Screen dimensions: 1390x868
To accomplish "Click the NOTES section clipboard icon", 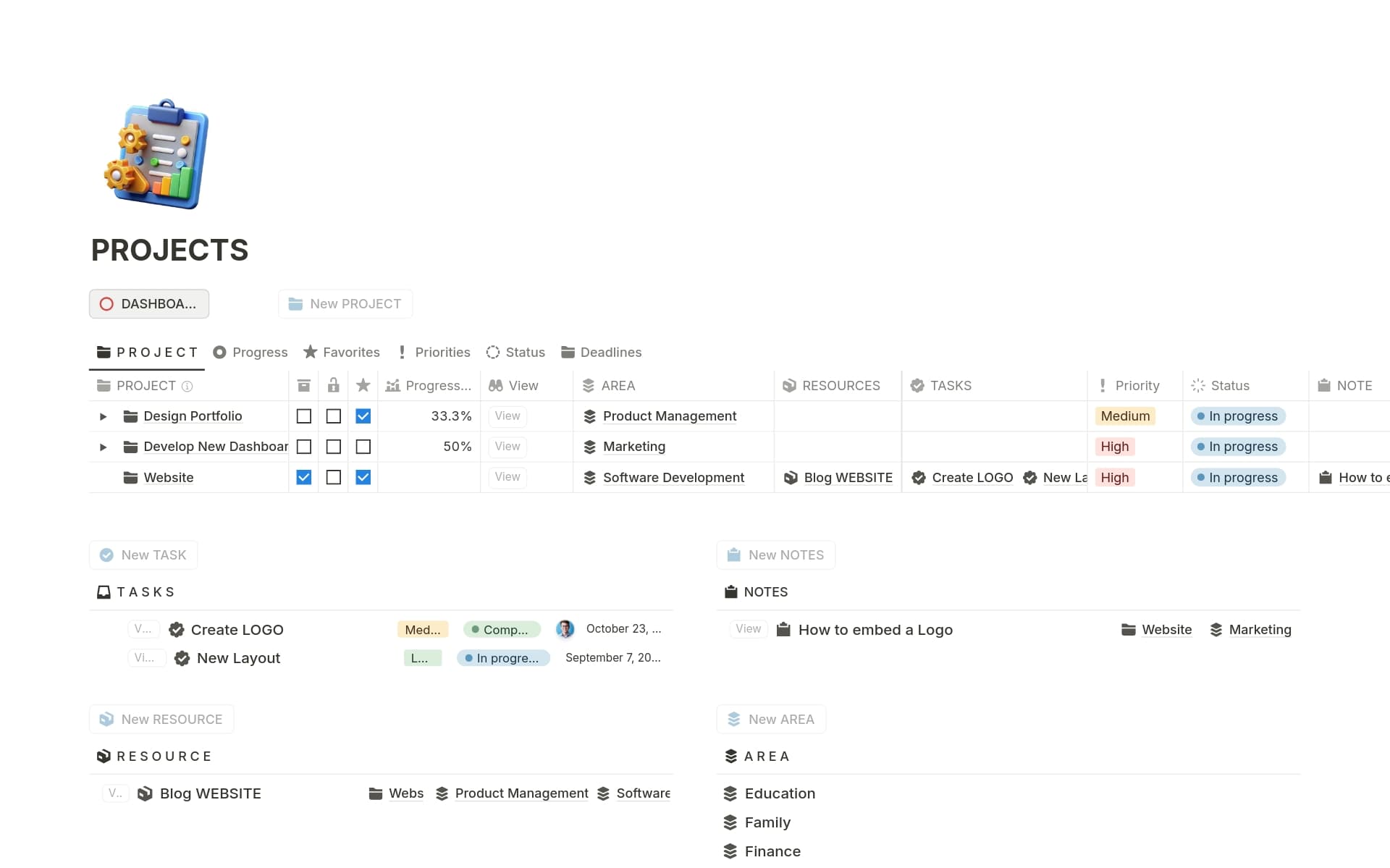I will [x=730, y=592].
